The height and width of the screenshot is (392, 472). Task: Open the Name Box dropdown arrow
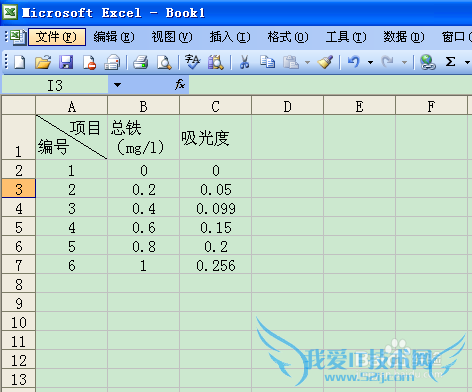pos(117,85)
